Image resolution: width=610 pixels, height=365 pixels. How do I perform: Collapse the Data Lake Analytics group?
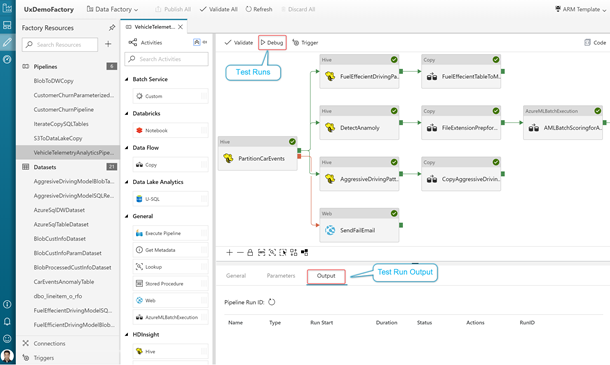pos(126,182)
